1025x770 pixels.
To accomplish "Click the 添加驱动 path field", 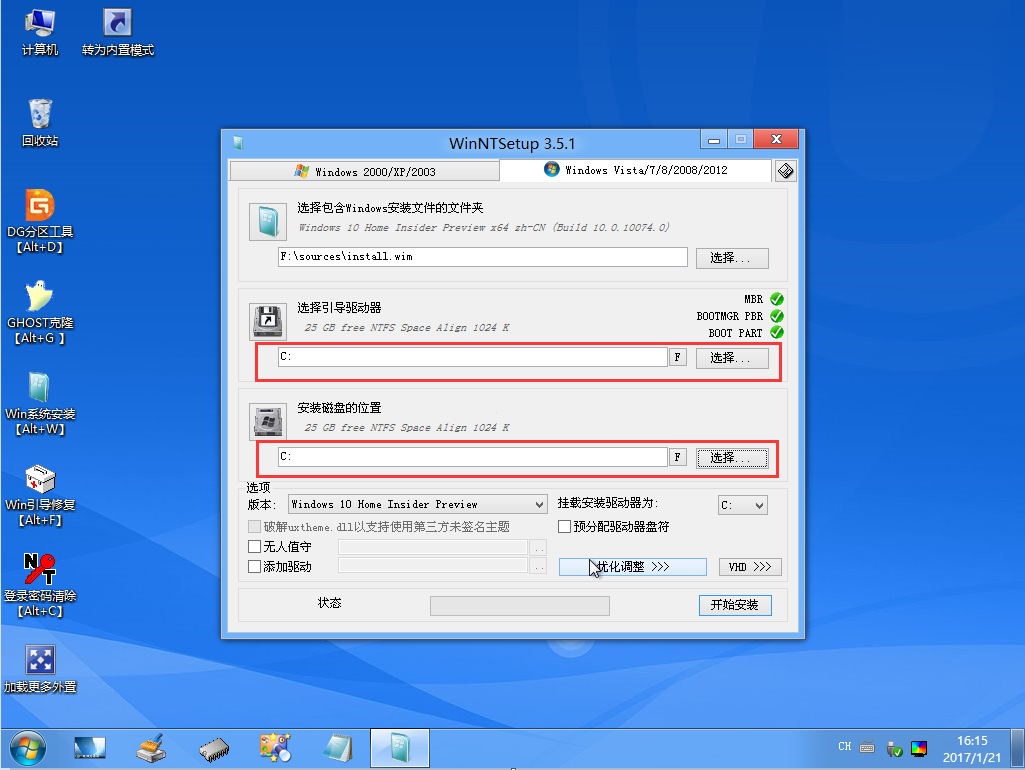I will 433,565.
